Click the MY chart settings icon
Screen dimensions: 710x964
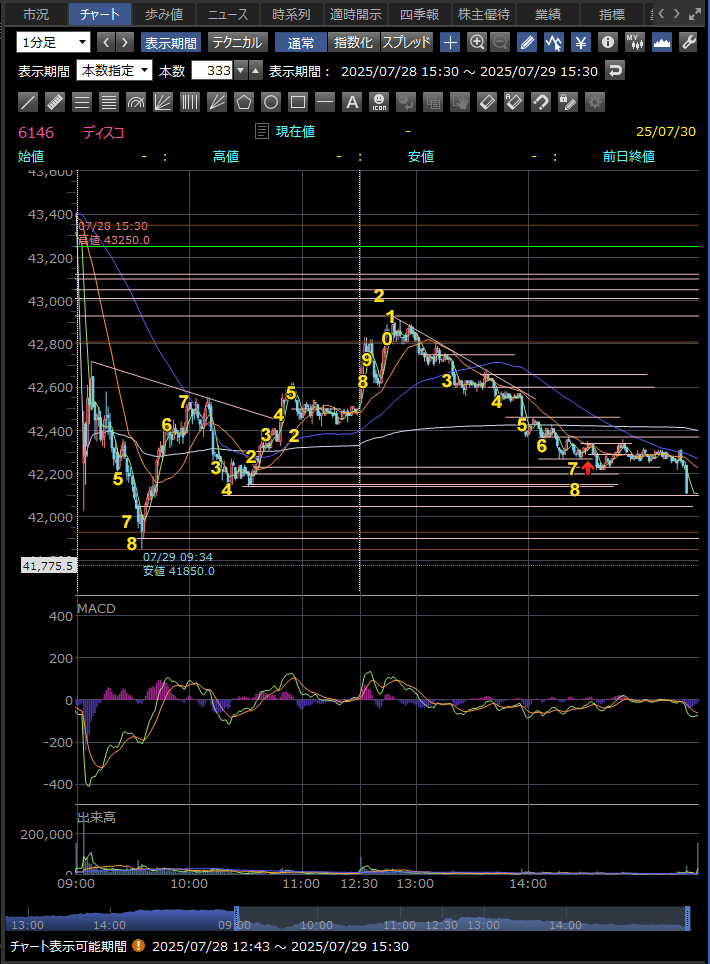[x=635, y=42]
